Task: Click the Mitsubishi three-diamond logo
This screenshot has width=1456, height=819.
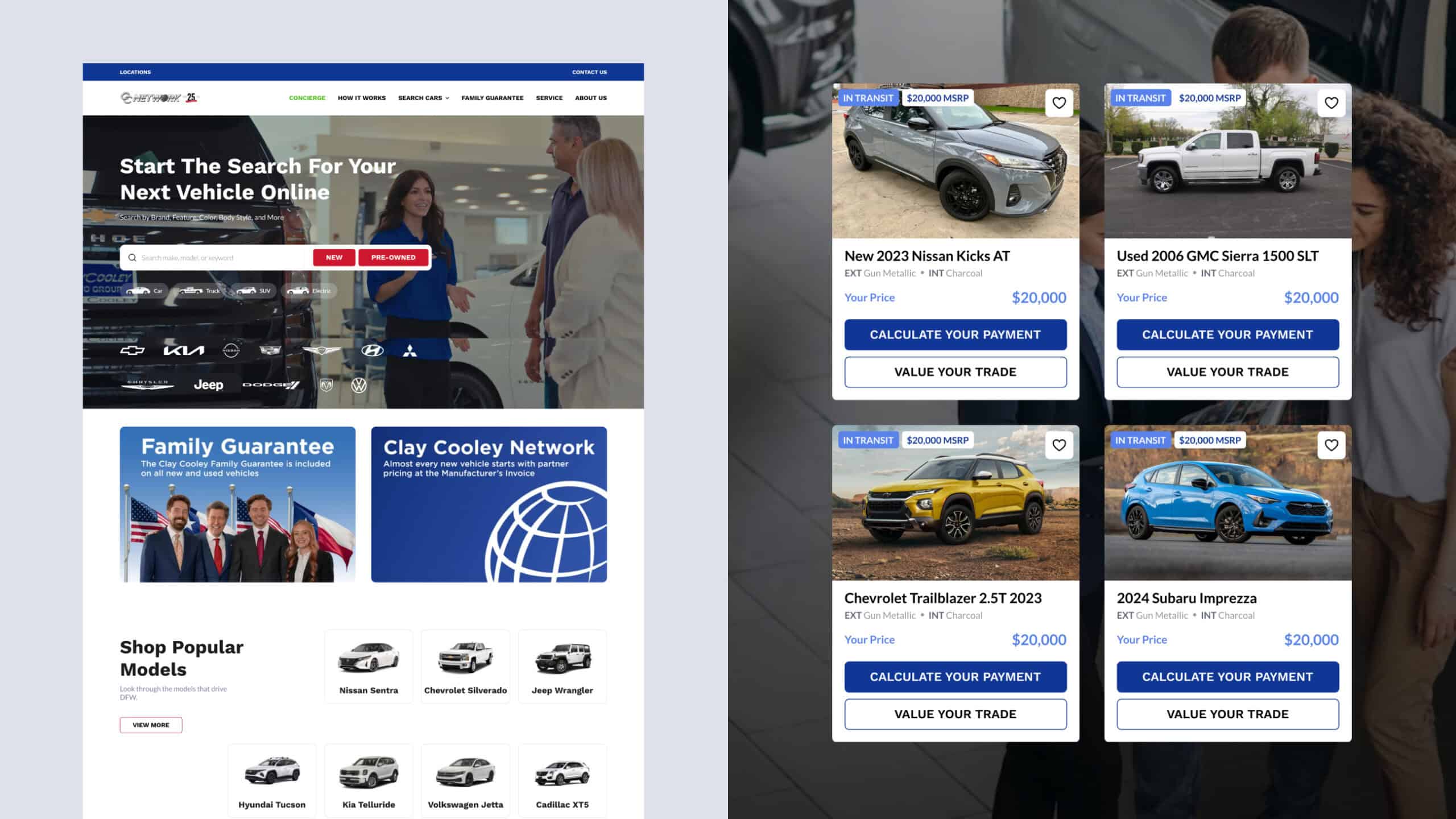Action: 410,350
